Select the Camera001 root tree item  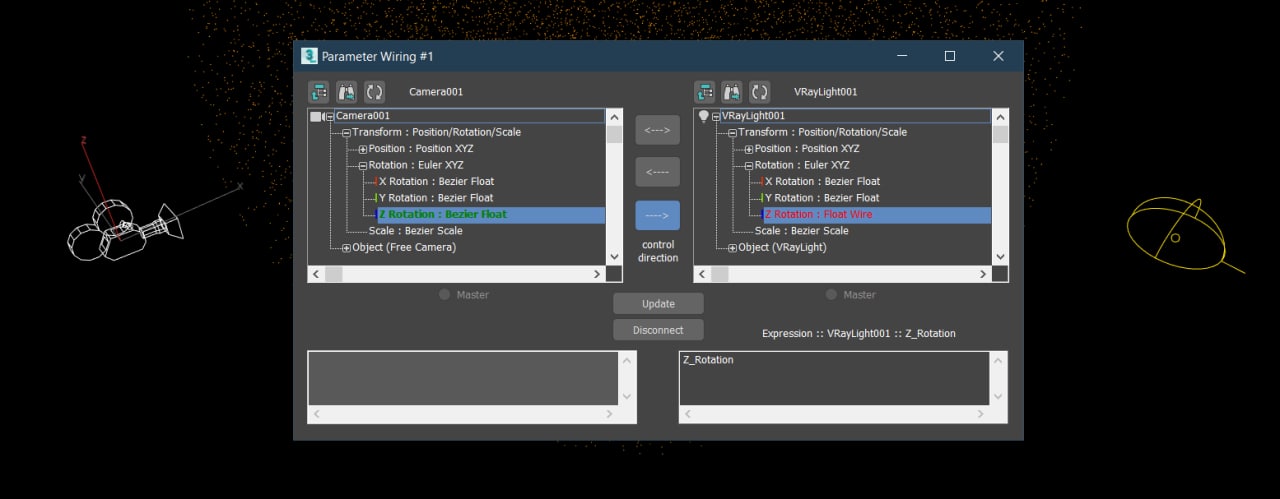pos(470,116)
